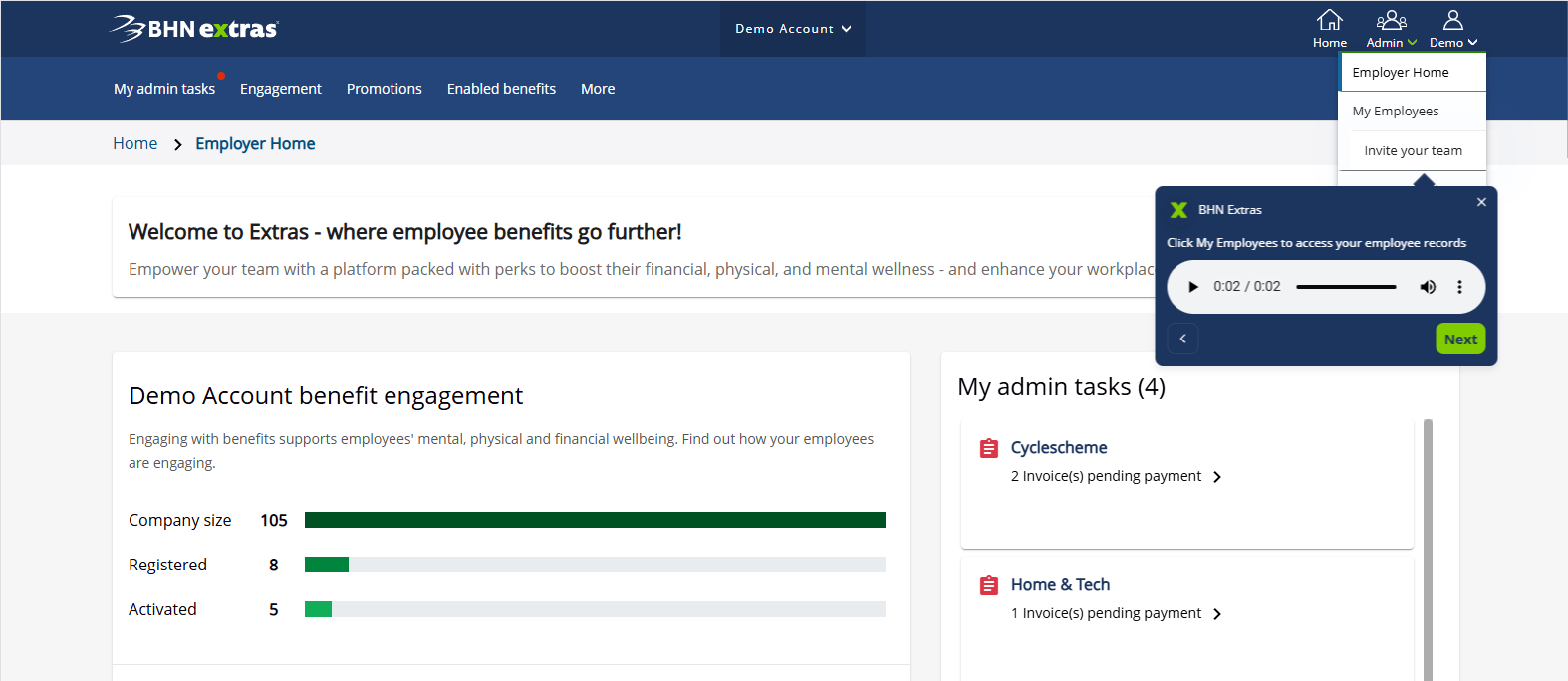Click the Company size value 105
The width and height of the screenshot is (1568, 681).
274,520
